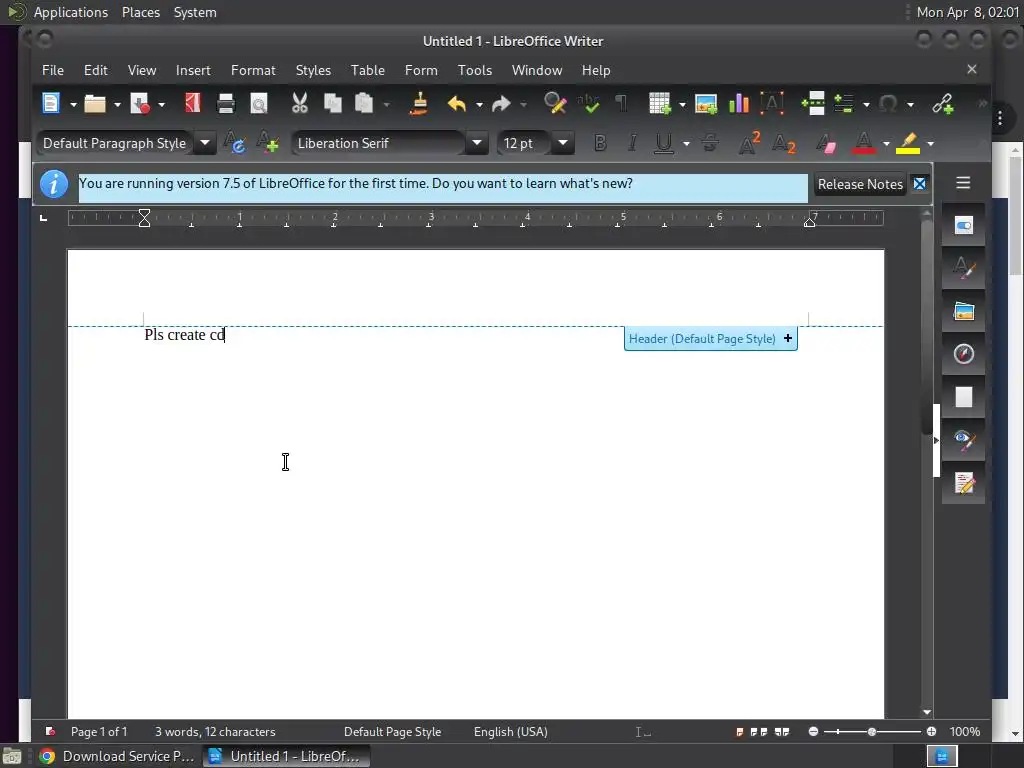Click the Insert Field icon

pyautogui.click(x=844, y=103)
